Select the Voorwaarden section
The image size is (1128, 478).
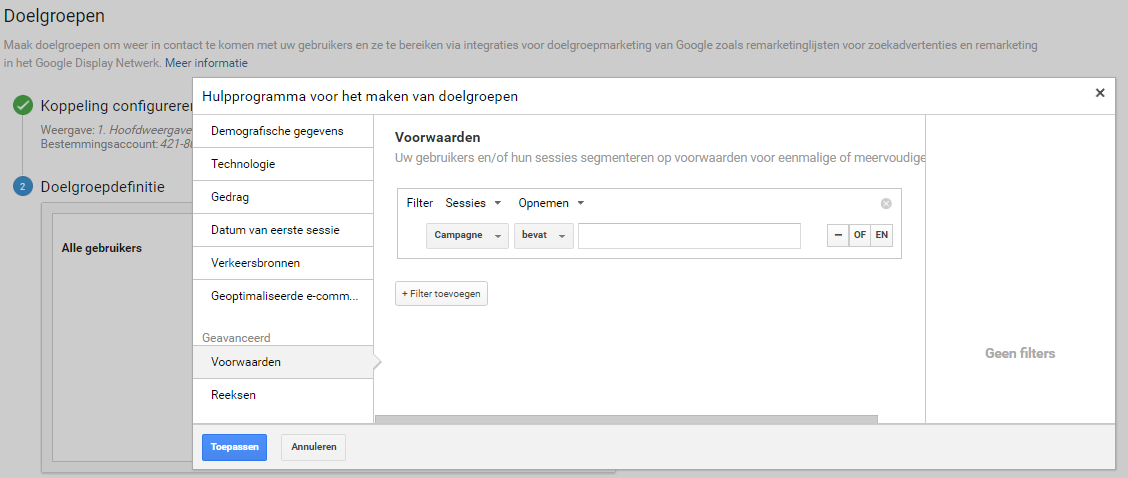tap(283, 362)
